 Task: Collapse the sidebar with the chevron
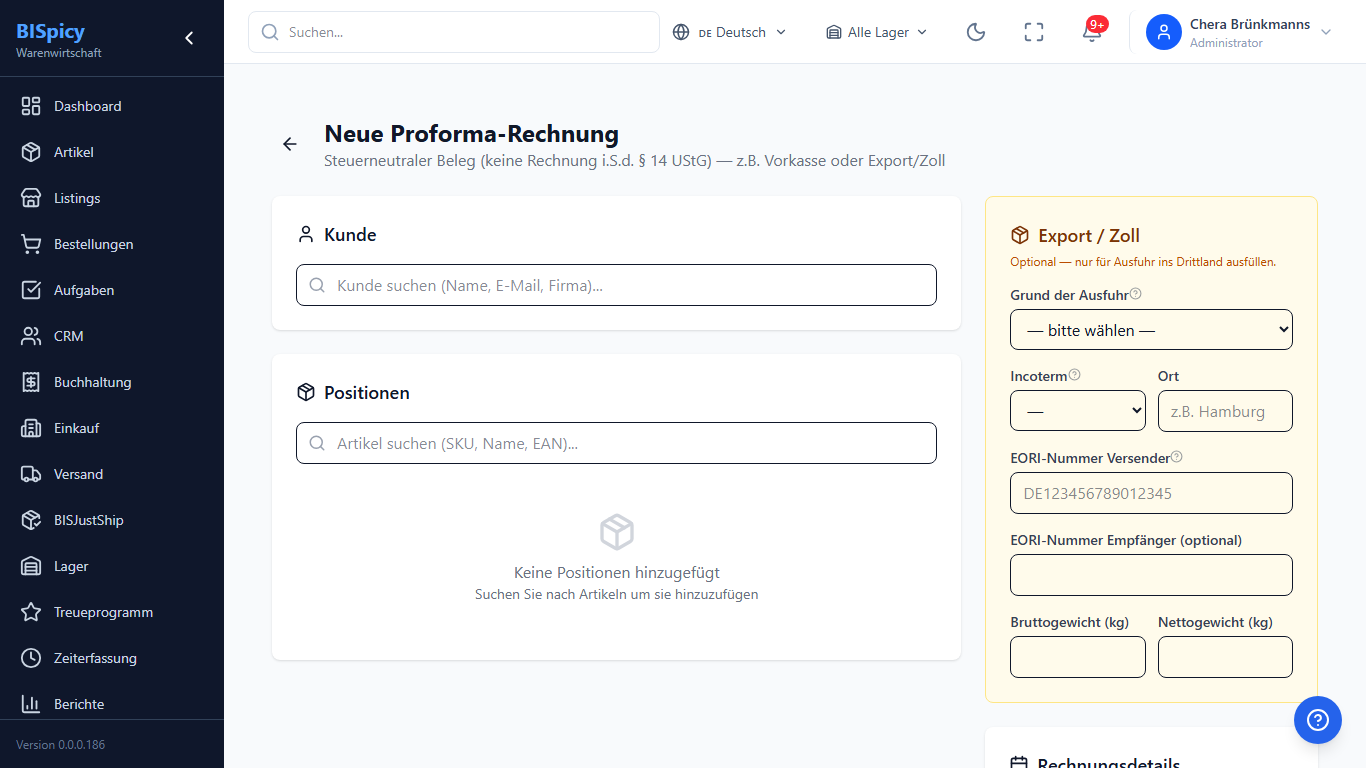tap(189, 38)
